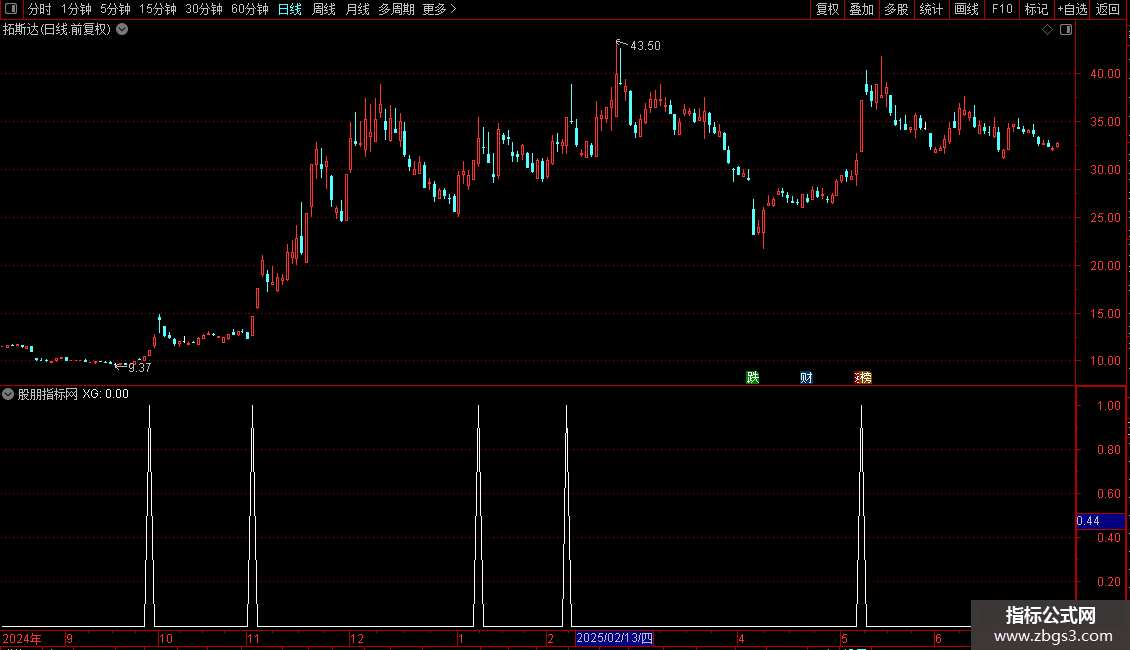Click the 叠加 overlay button
This screenshot has height=650, width=1130.
pyautogui.click(x=861, y=9)
